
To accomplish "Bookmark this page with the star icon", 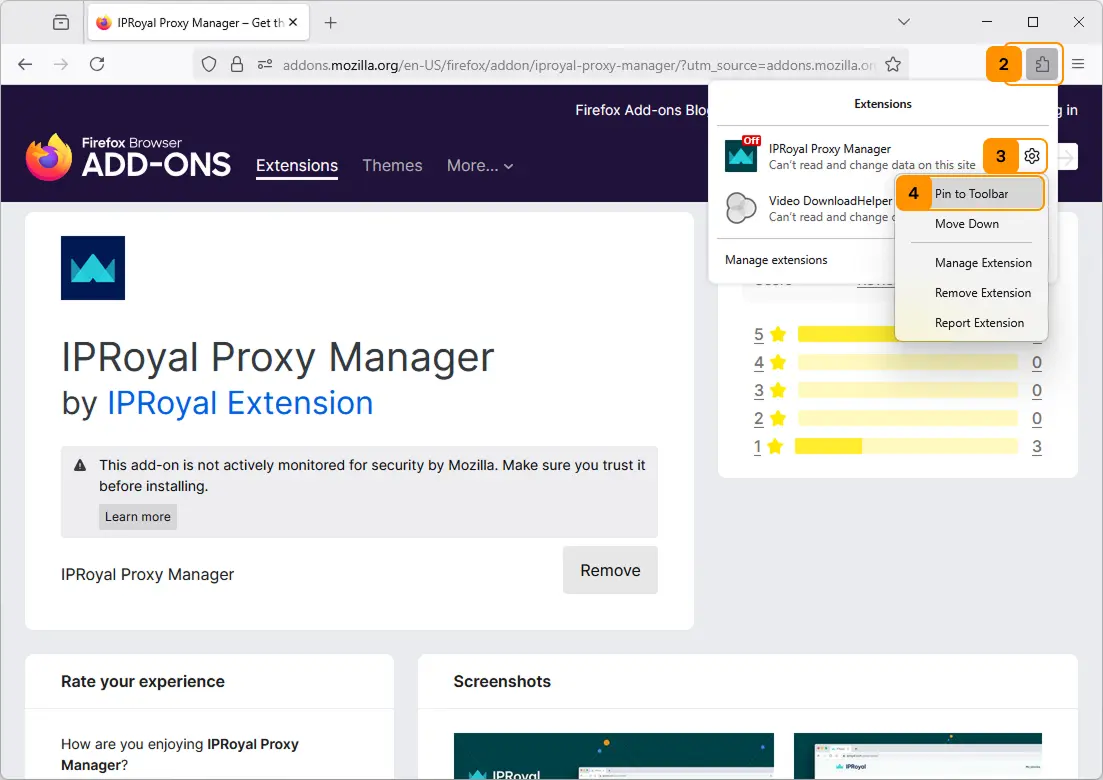I will (x=893, y=65).
